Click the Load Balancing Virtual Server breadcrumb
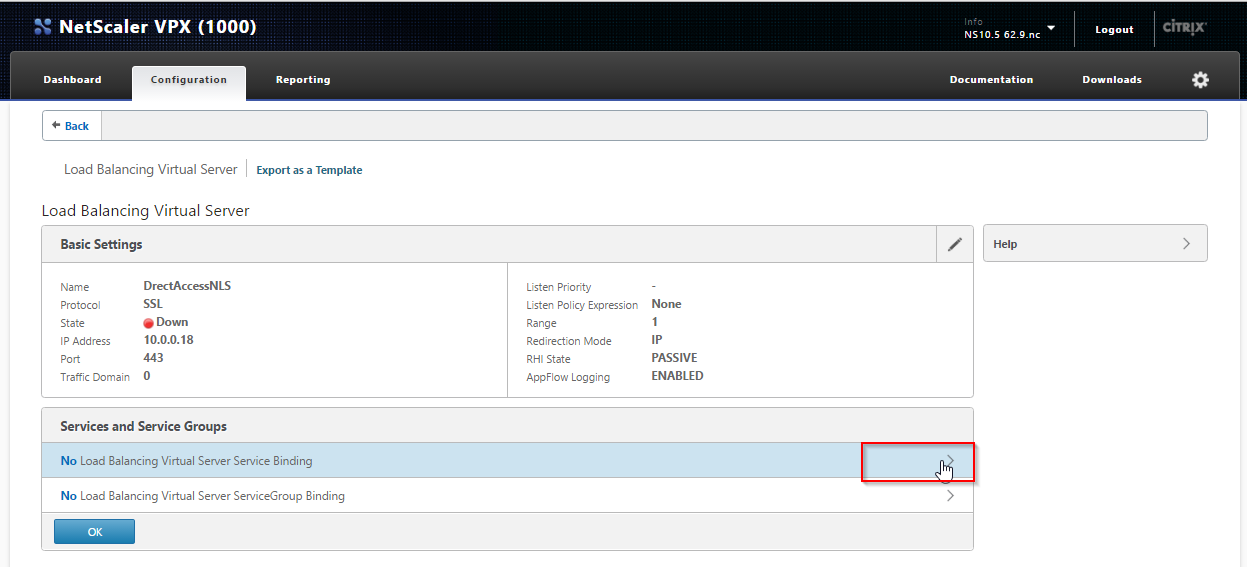This screenshot has width=1247, height=567. pos(150,170)
